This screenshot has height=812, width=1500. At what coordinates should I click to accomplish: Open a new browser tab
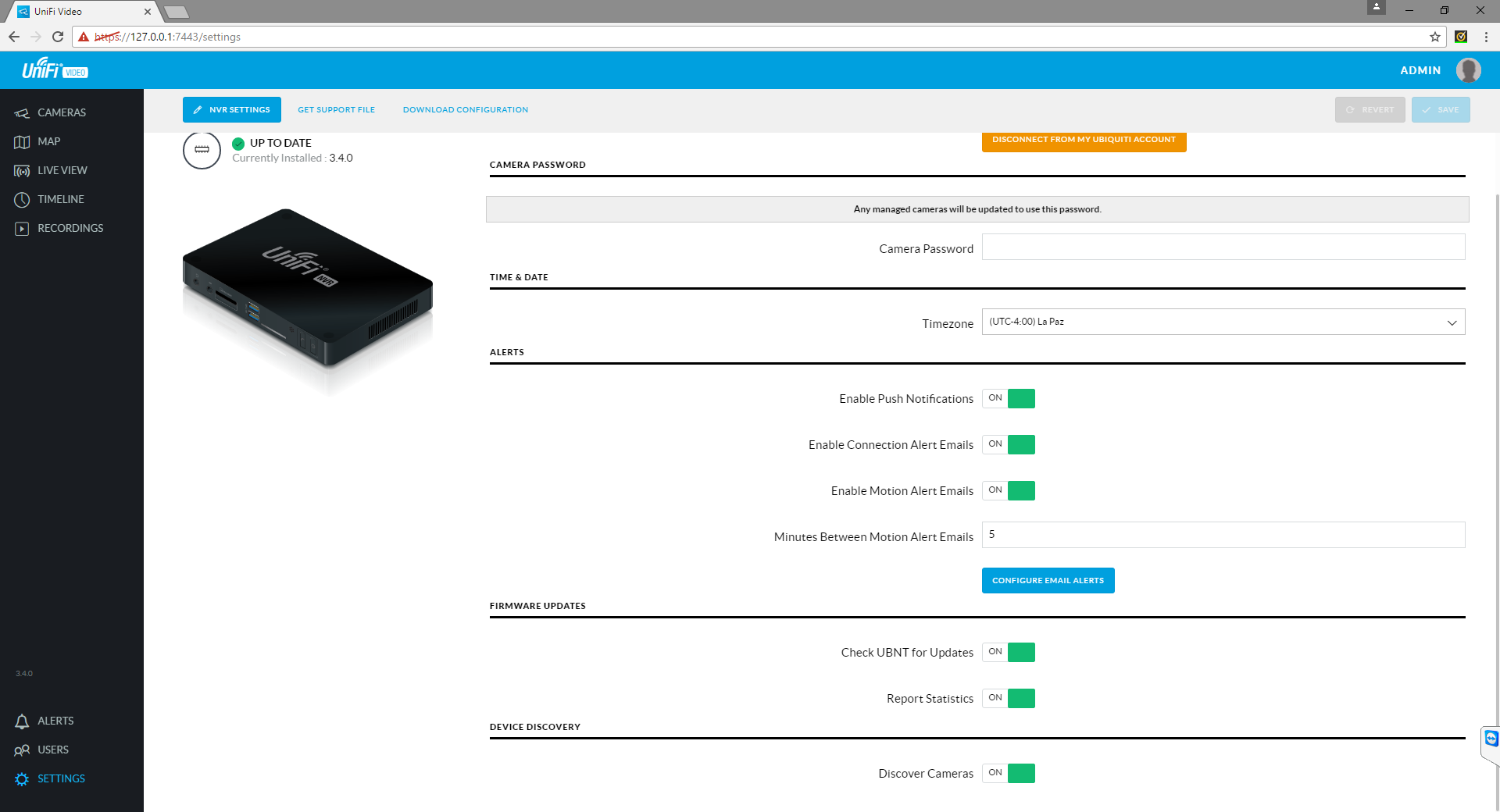(x=177, y=12)
